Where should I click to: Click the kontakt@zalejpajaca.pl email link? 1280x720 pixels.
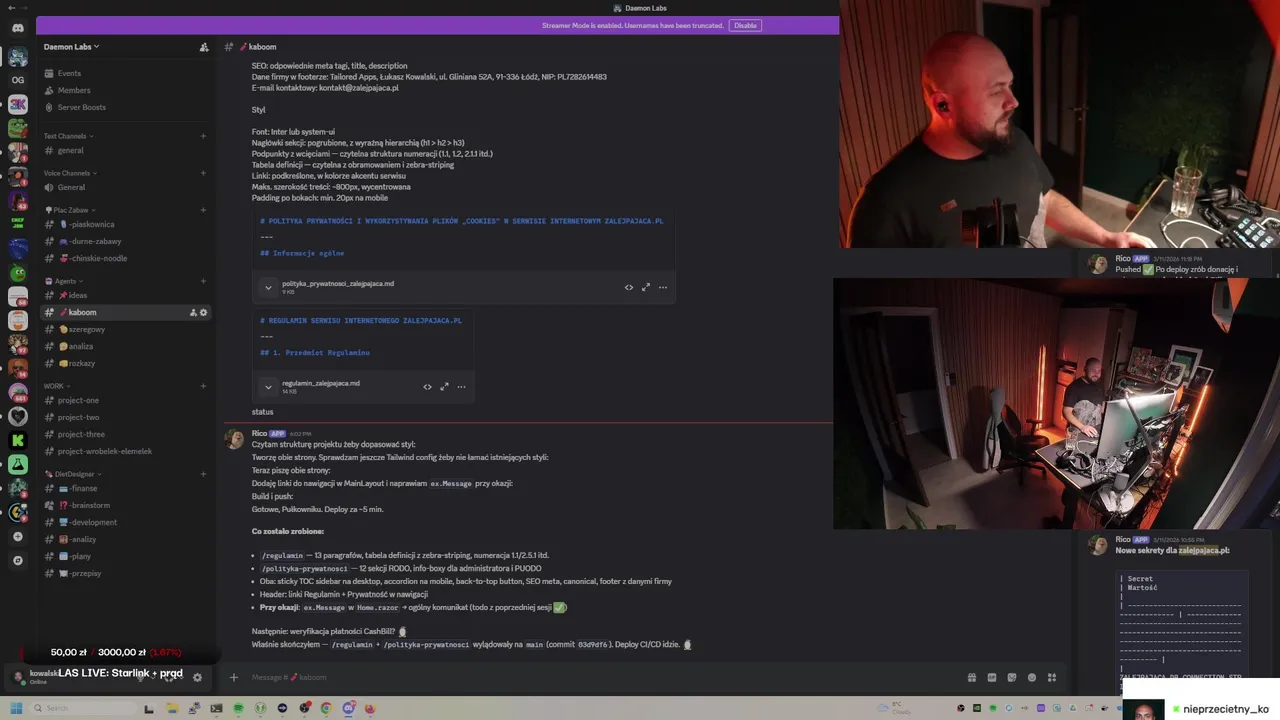[359, 88]
